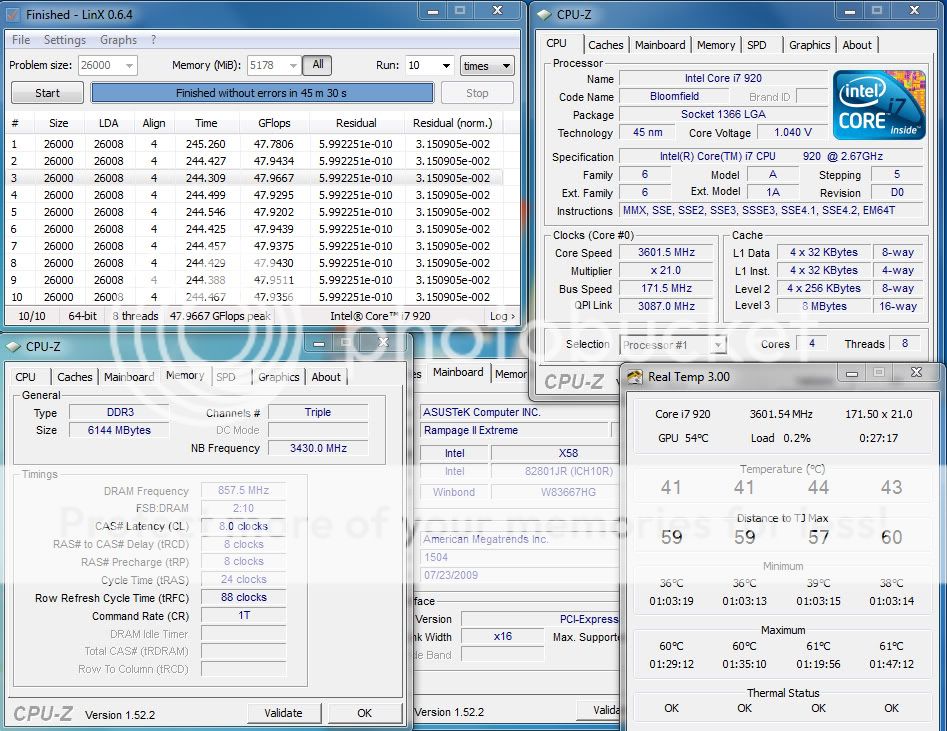Click the 44 core temperature in Real Temp
Viewport: 947px width, 731px height.
click(818, 488)
